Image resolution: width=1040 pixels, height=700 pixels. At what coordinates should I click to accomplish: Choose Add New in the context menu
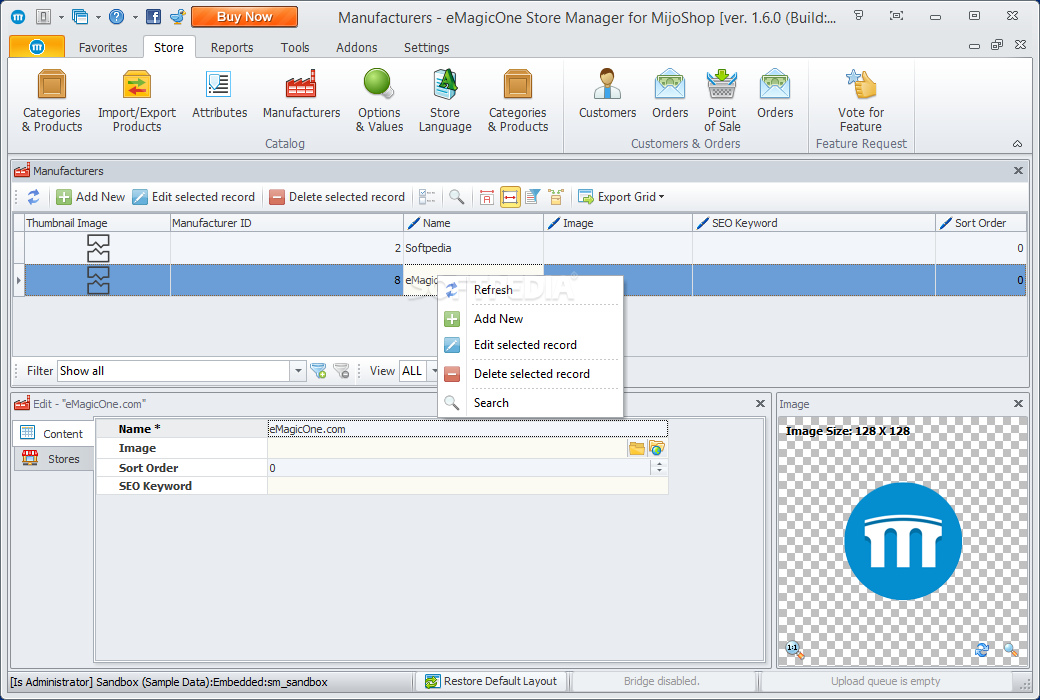pyautogui.click(x=531, y=319)
